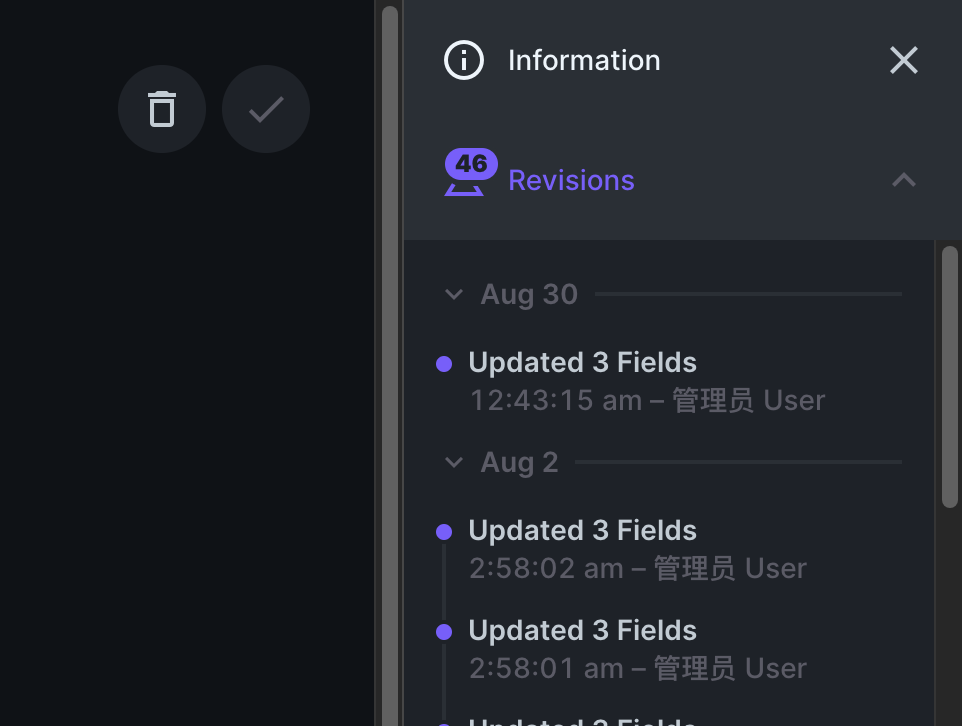
Task: Select the Information header label
Action: (x=584, y=60)
